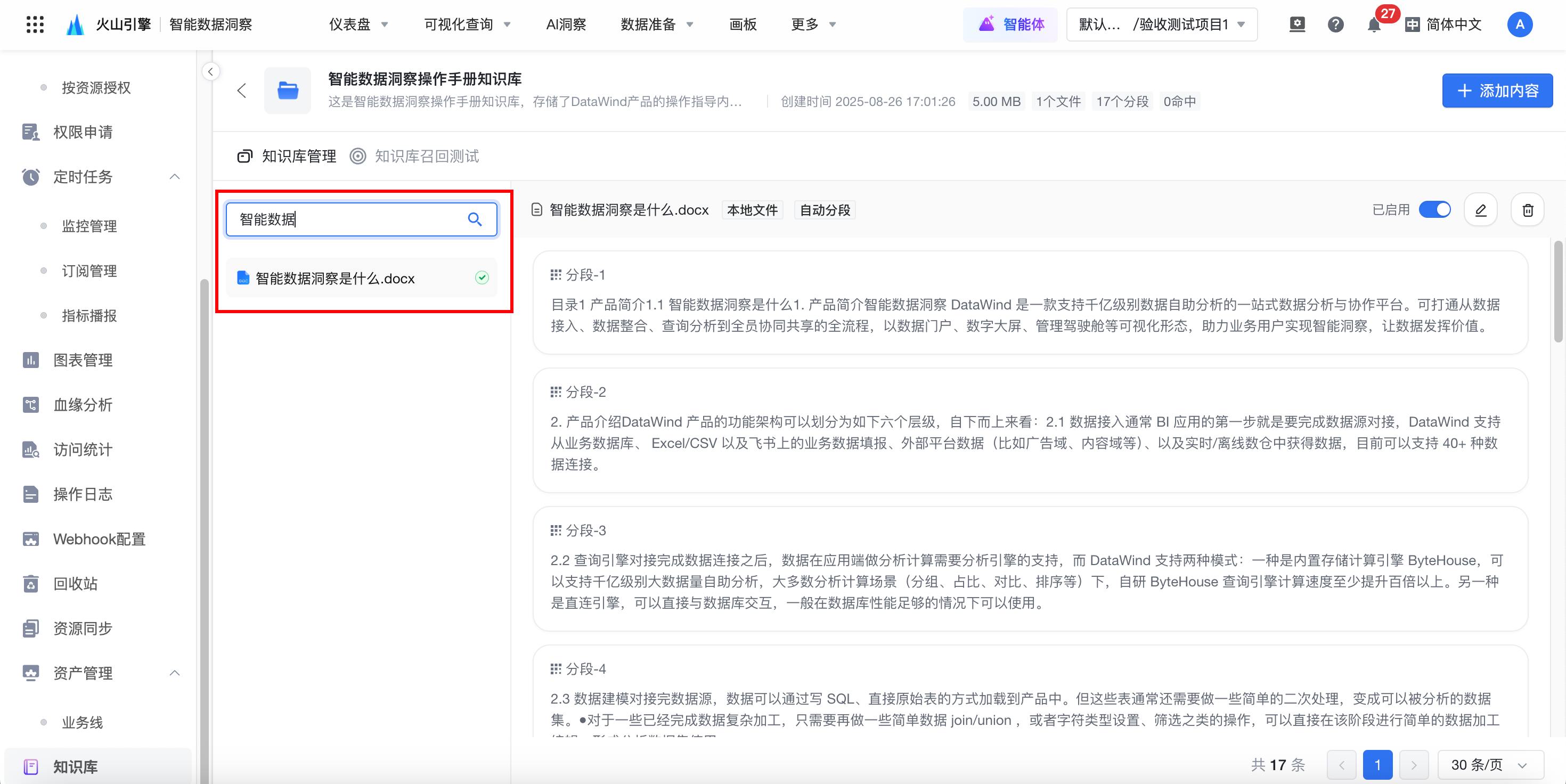Click the edit pencil icon
Viewport: 1566px width, 784px height.
point(1480,210)
